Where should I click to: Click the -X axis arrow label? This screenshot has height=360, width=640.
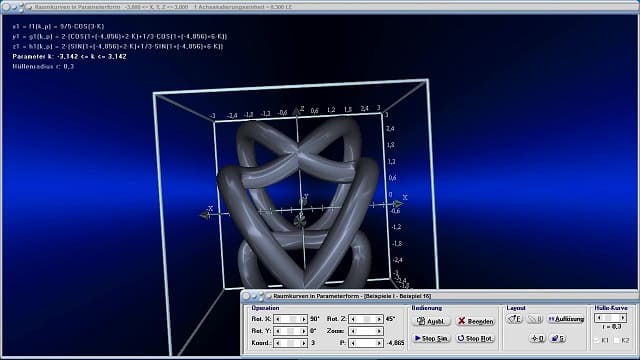coord(209,209)
